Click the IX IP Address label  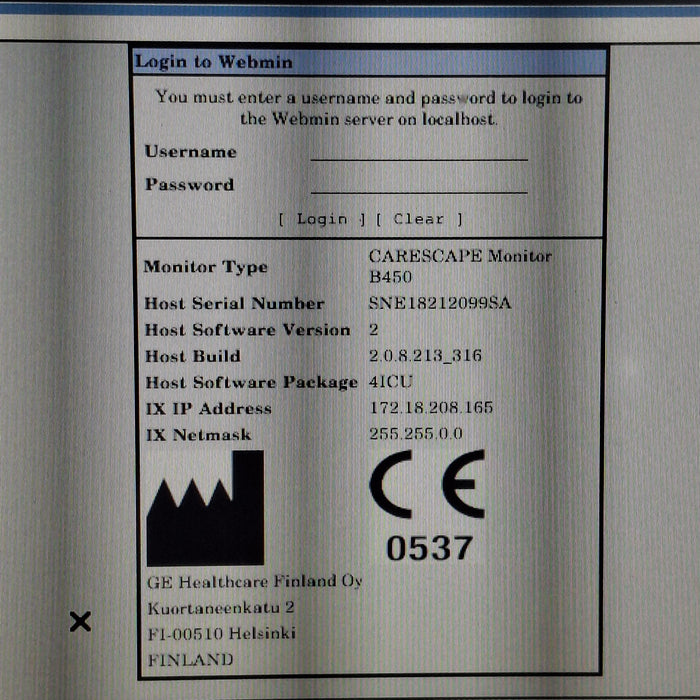[x=208, y=408]
